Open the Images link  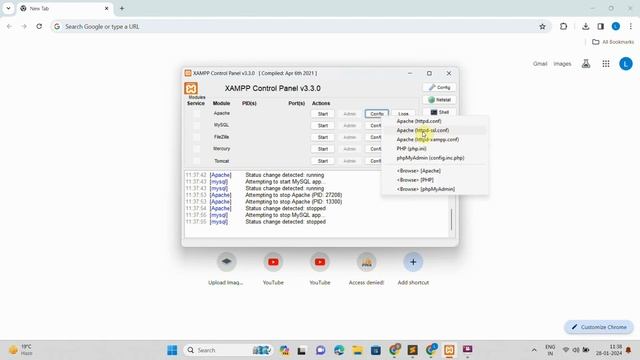tap(562, 64)
